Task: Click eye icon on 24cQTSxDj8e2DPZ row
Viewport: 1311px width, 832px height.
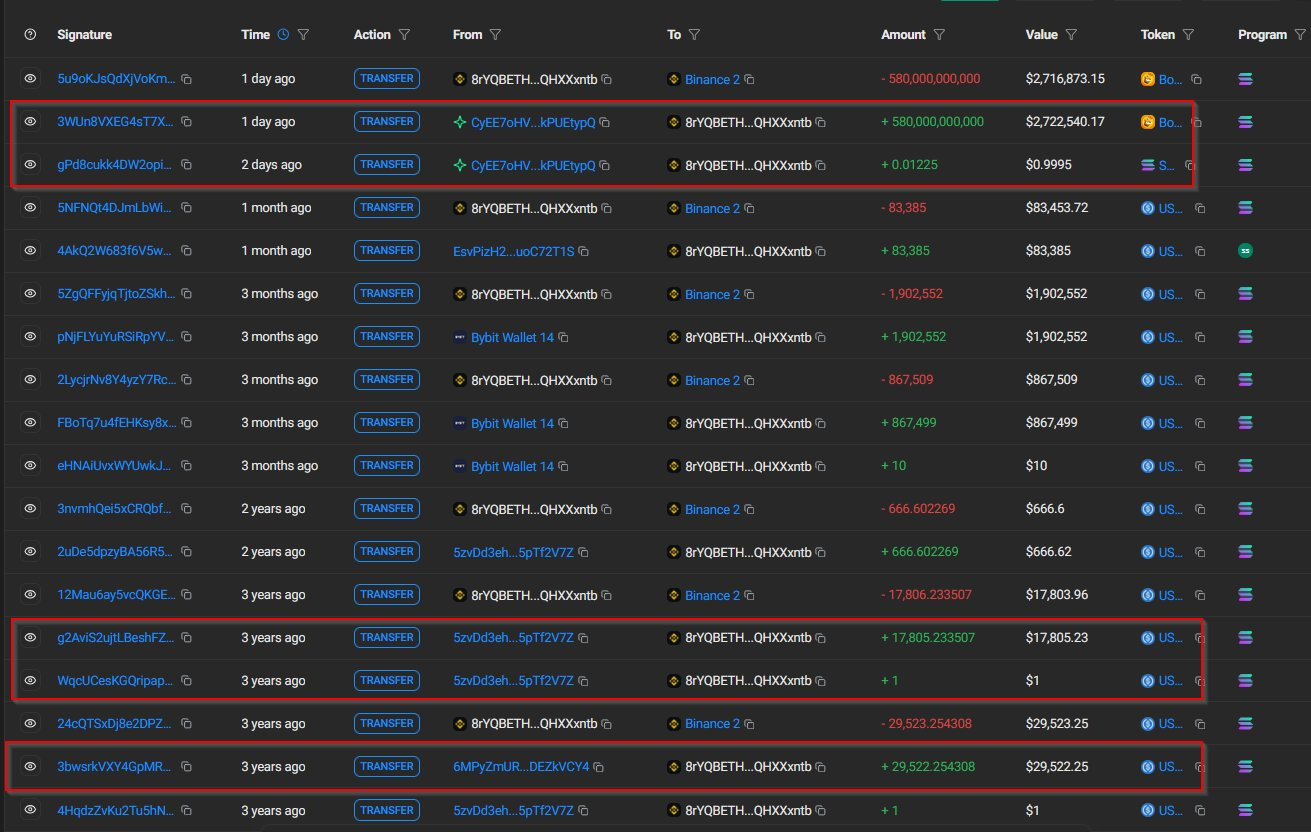Action: 30,723
